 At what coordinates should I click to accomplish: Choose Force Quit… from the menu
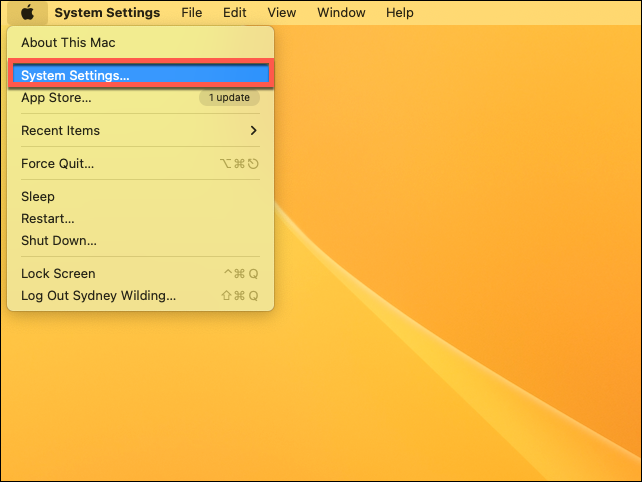58,164
